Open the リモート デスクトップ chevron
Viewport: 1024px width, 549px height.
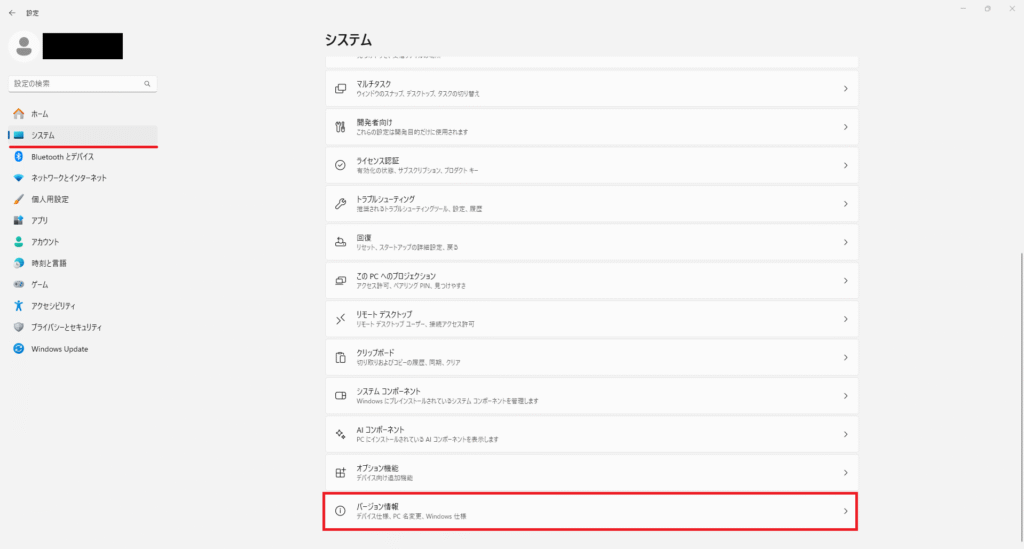tap(845, 319)
